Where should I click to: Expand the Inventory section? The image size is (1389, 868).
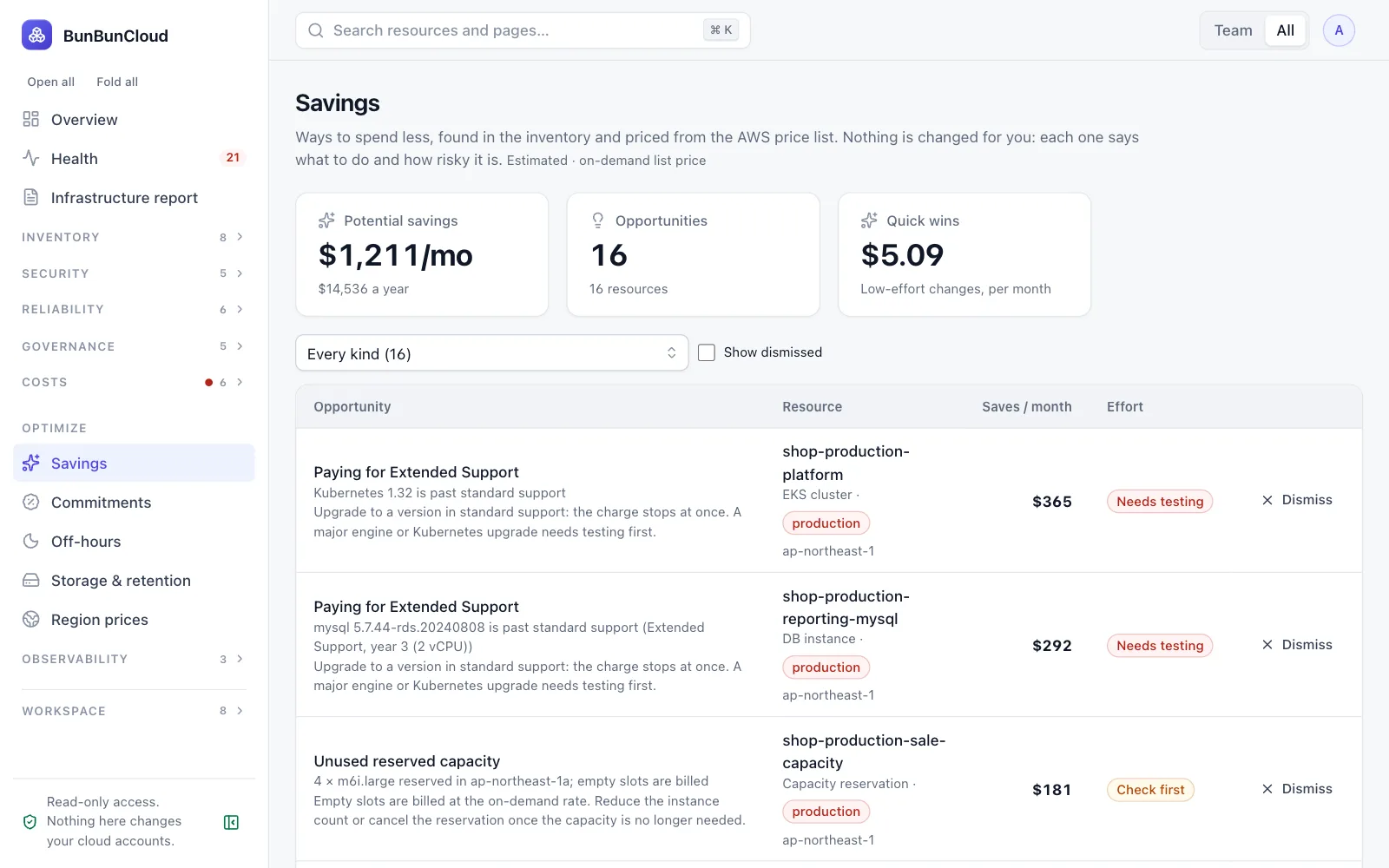134,237
